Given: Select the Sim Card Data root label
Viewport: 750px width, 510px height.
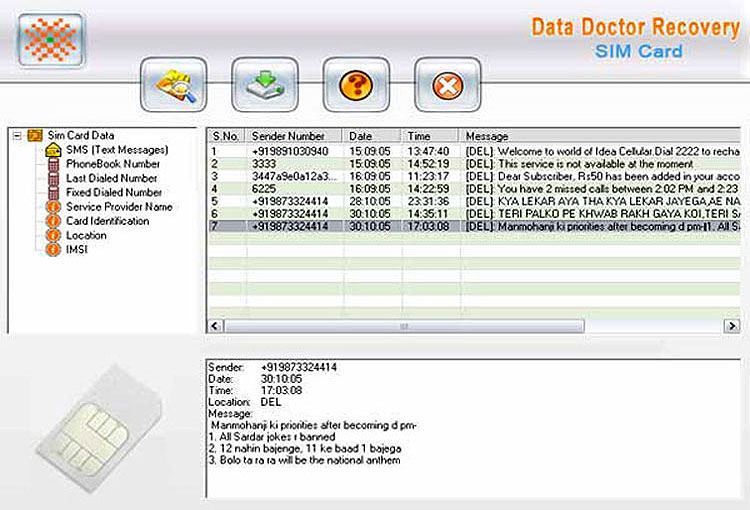Looking at the screenshot, I should (81, 135).
